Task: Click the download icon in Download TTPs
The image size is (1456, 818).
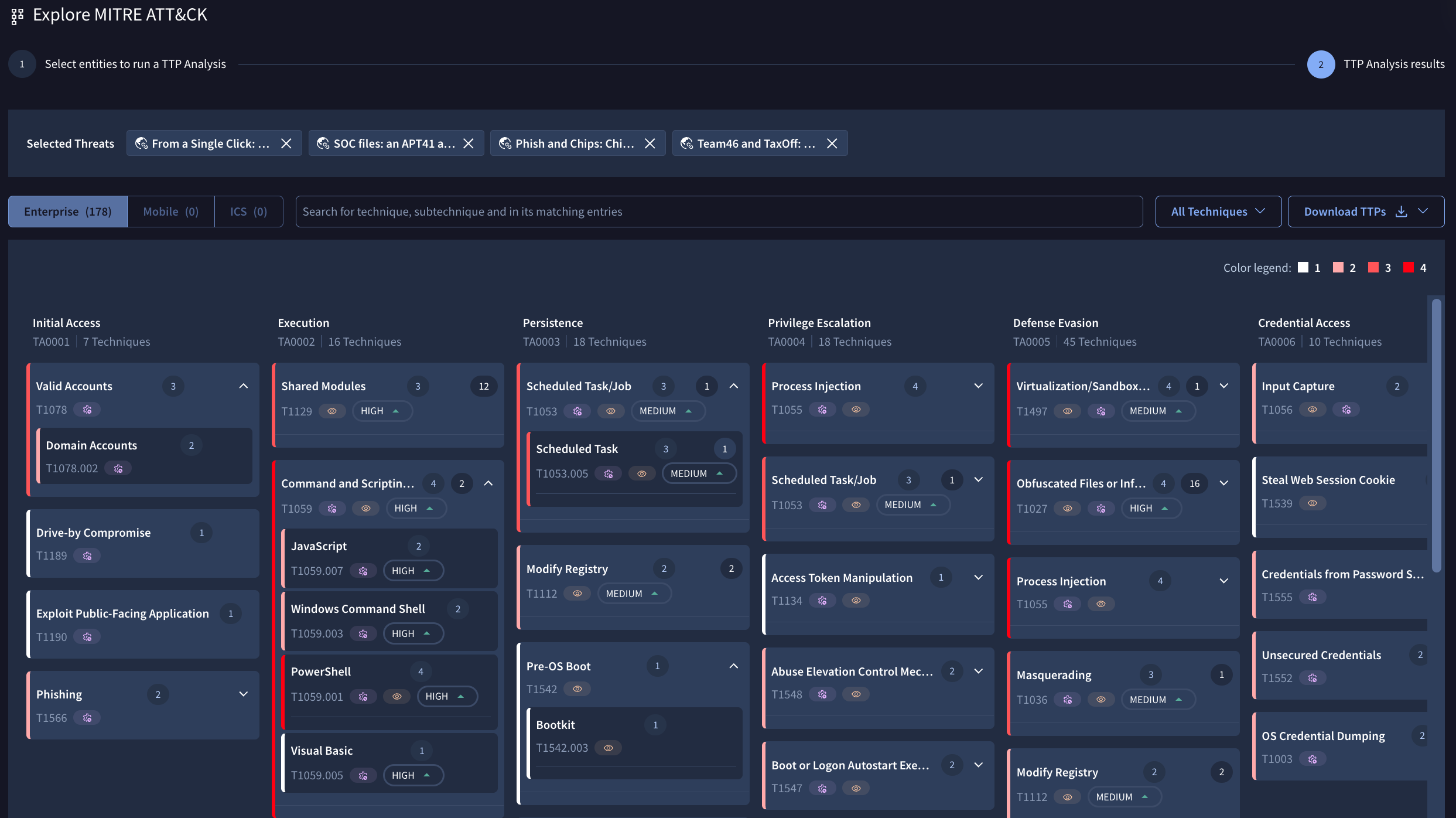Action: pyautogui.click(x=1401, y=212)
